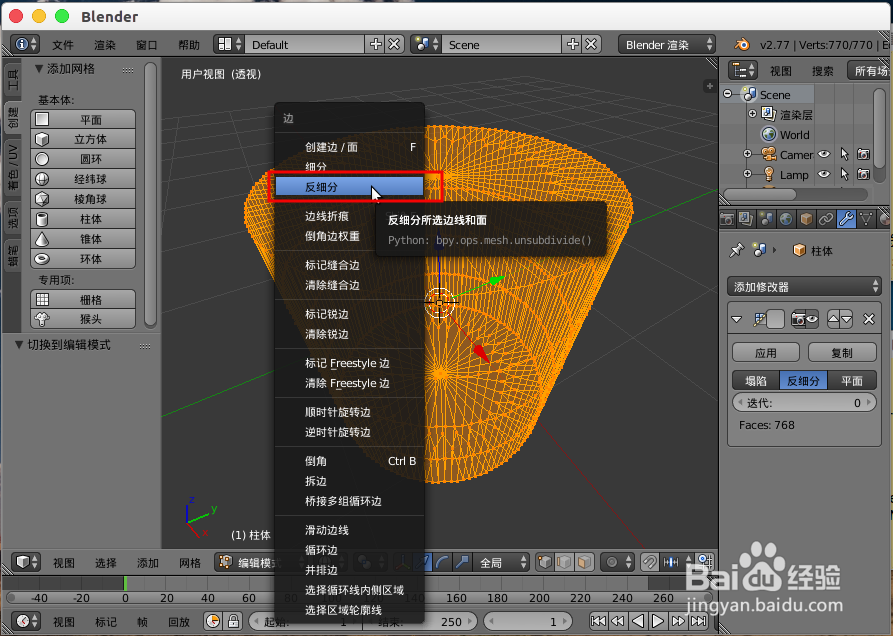The image size is (893, 636).
Task: Open the 窗口 menu
Action: pyautogui.click(x=146, y=44)
